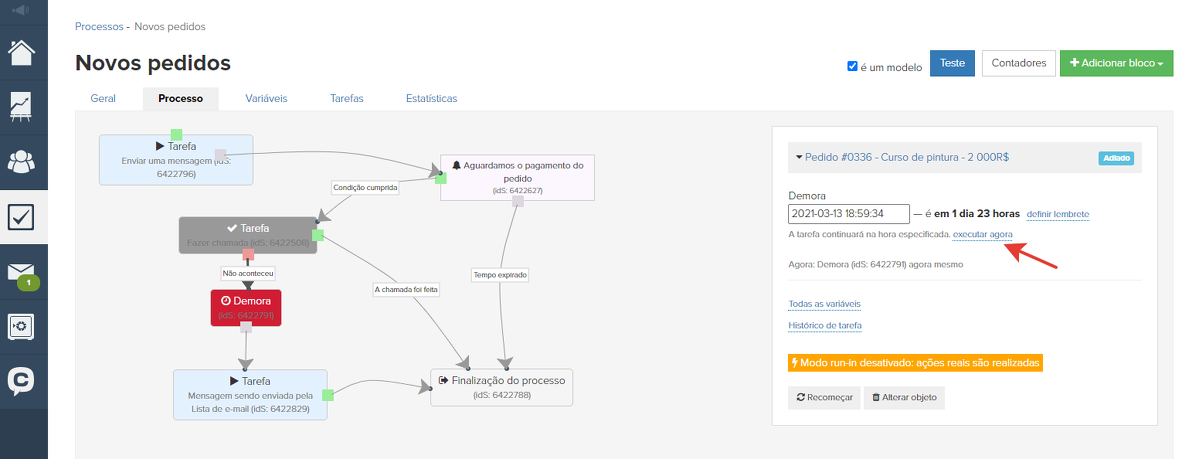The image size is (1199, 459).
Task: Click the 'executar agora' link
Action: click(x=982, y=234)
